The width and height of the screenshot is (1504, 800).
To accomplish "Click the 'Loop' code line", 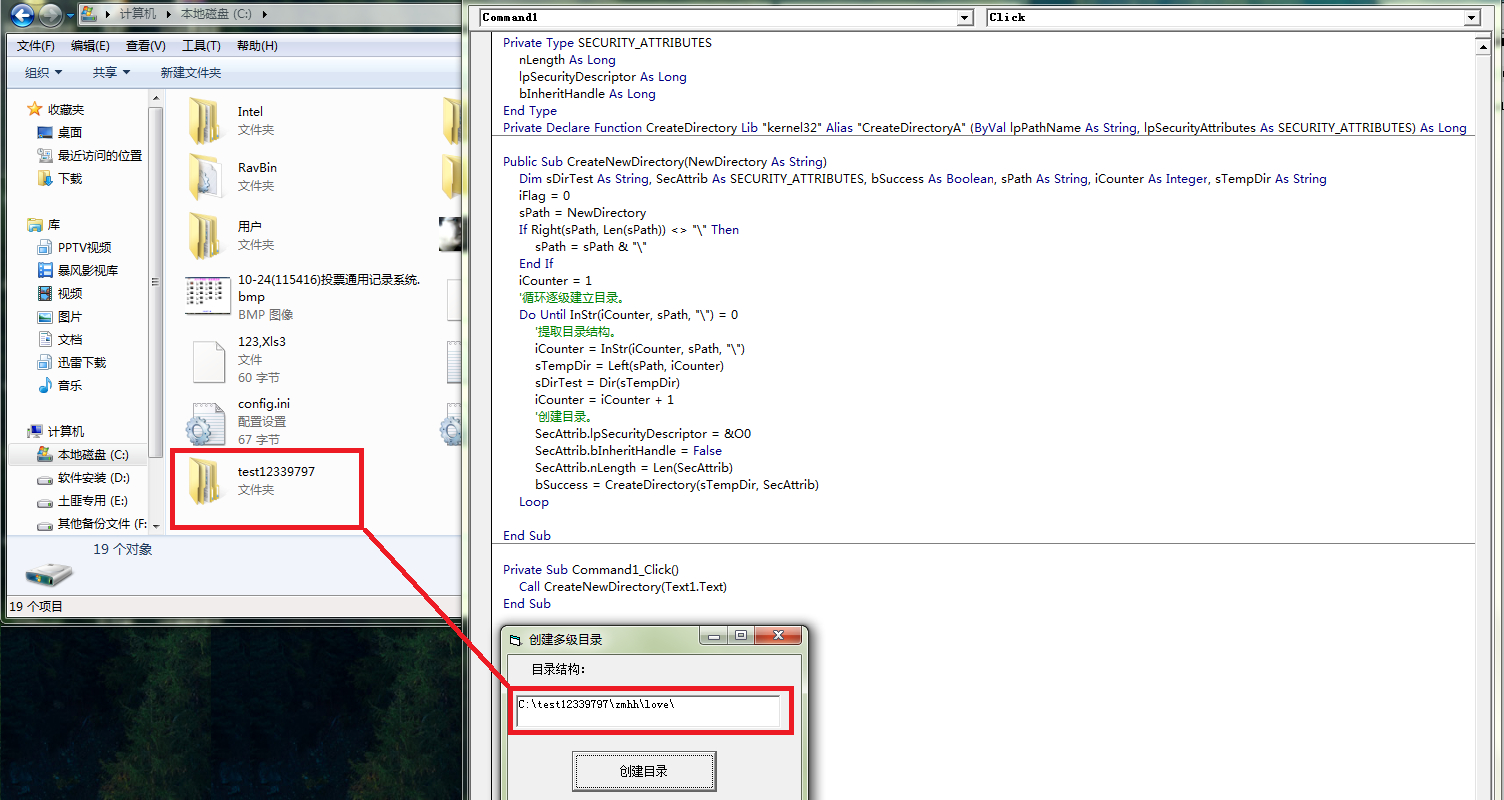I will click(x=534, y=502).
